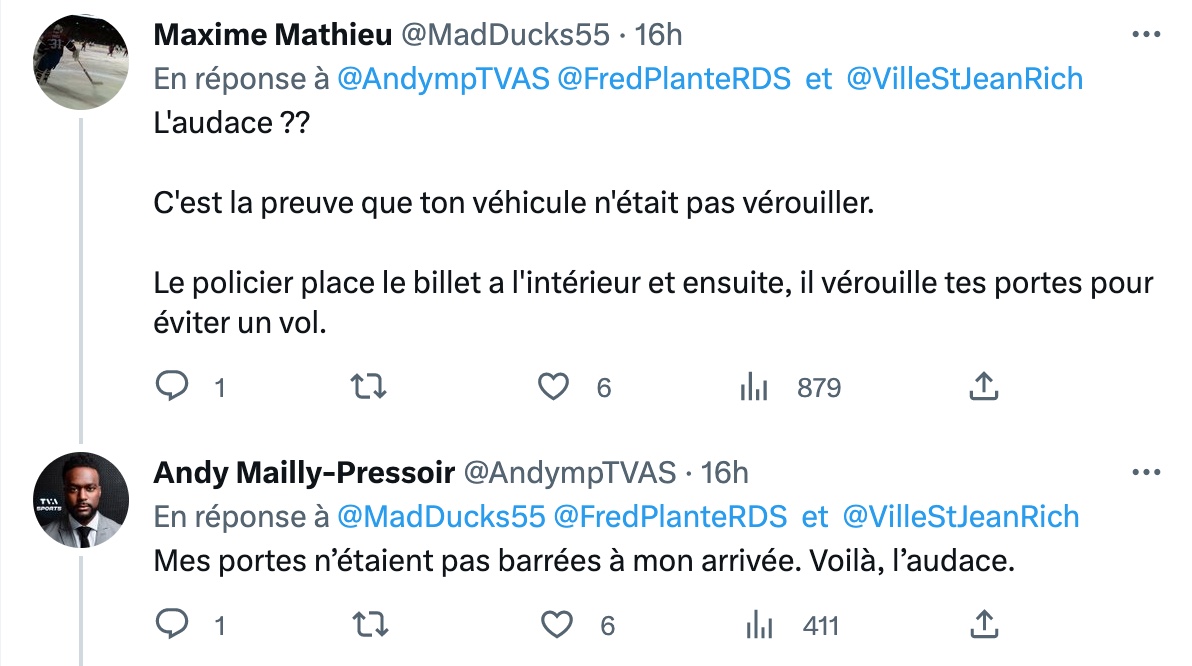The image size is (1192, 666).
Task: Click the Maxime Mathieu display name
Action: [x=273, y=35]
